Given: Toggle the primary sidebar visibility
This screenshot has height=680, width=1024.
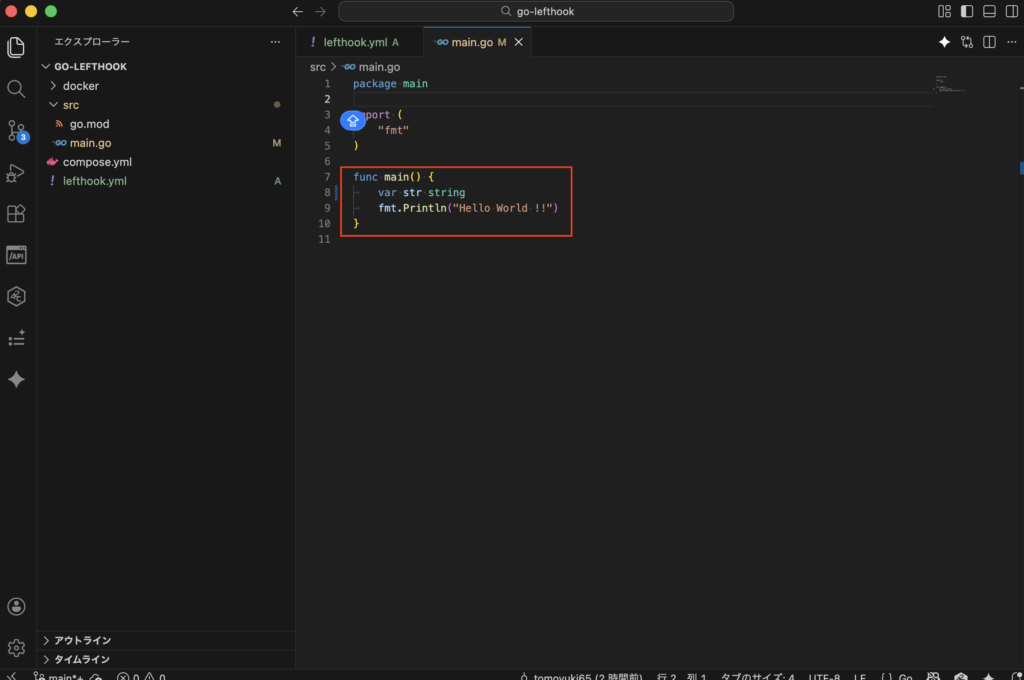Looking at the screenshot, I should tap(967, 12).
